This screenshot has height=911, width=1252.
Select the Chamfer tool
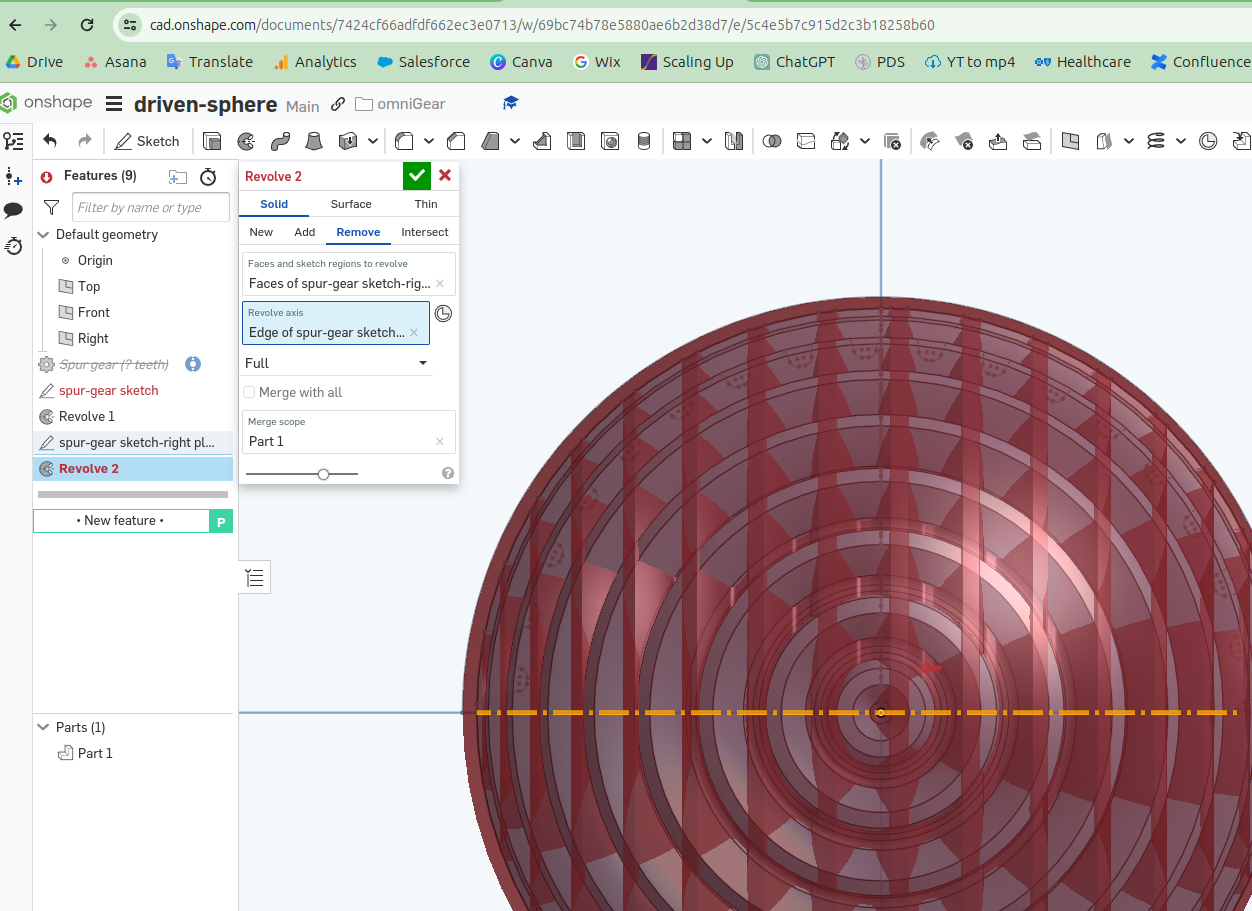point(456,141)
